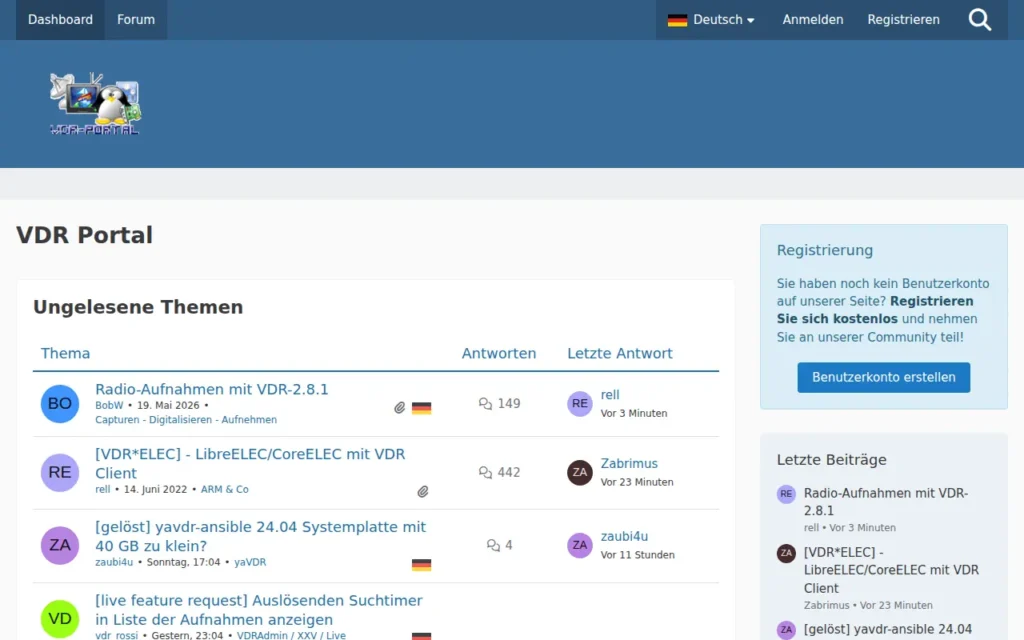
Task: Open the ARM & Co category link
Action: coord(225,489)
